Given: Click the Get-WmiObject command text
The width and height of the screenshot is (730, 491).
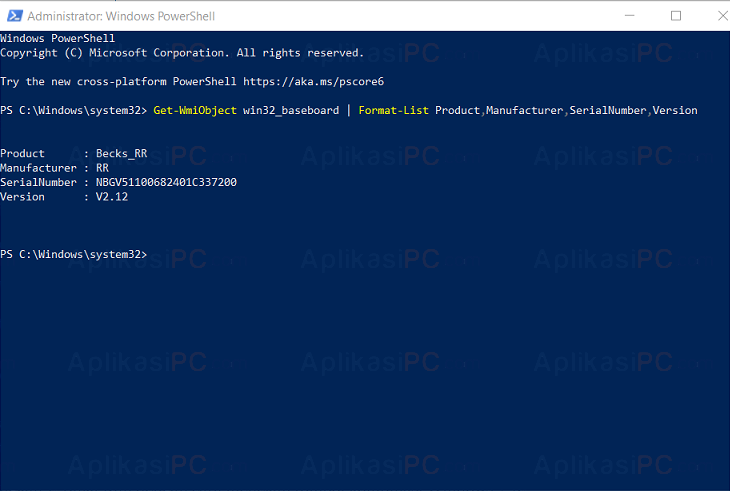Looking at the screenshot, I should pos(195,110).
